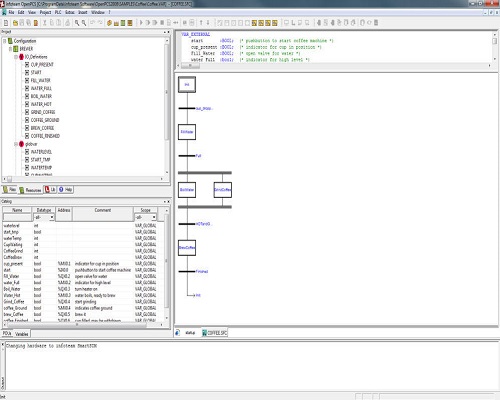Click the first yellow square toolbar icon
Viewport: 500px width, 400px height.
point(254,23)
